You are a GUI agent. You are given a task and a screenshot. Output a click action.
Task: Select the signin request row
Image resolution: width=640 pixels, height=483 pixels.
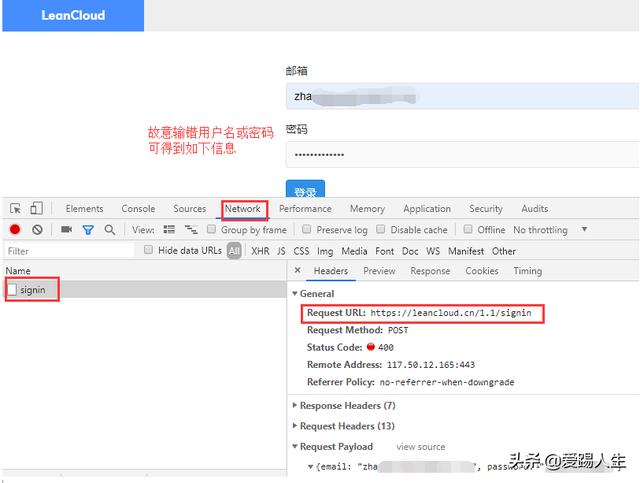(144, 289)
